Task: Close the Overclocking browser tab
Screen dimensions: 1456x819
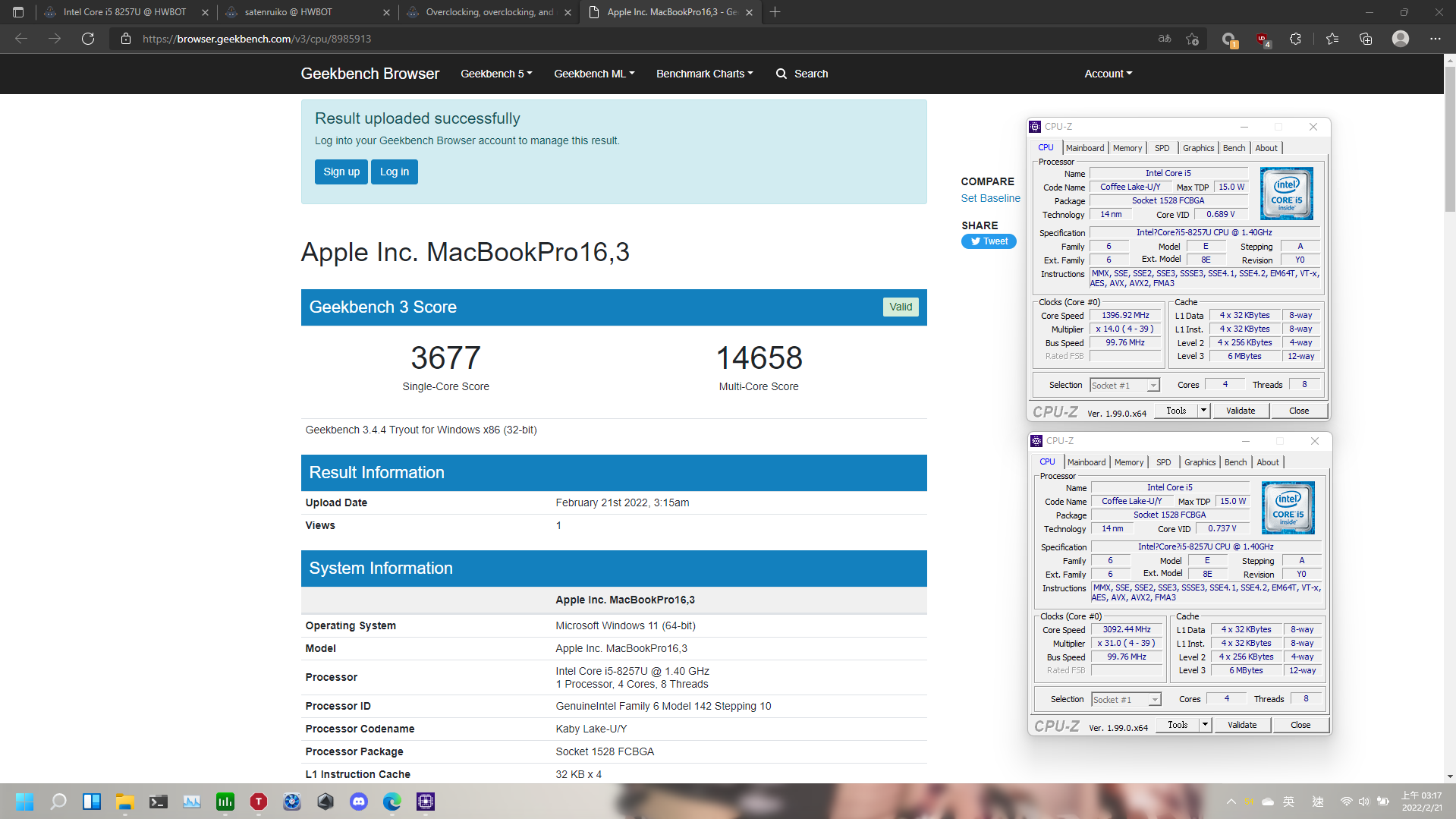Action: (568, 12)
